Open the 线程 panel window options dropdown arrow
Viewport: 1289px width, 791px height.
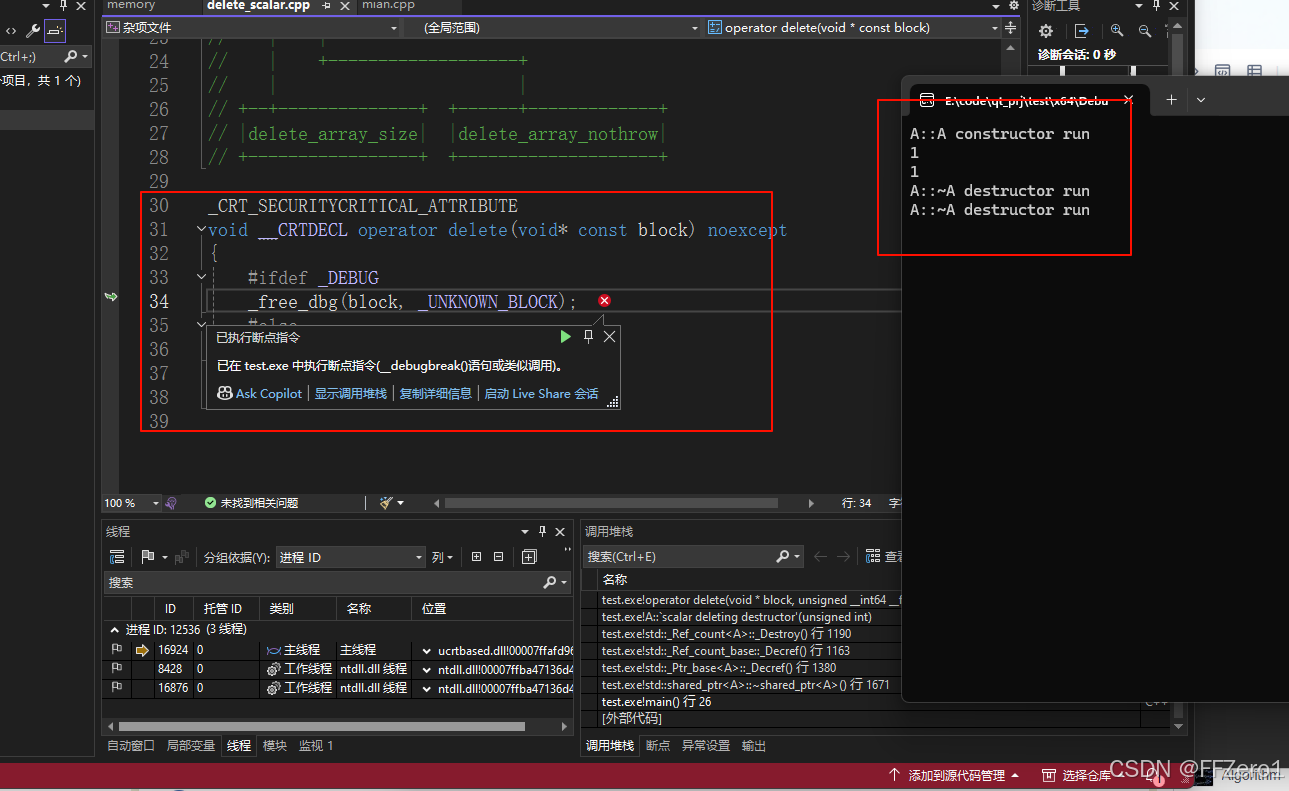[525, 531]
